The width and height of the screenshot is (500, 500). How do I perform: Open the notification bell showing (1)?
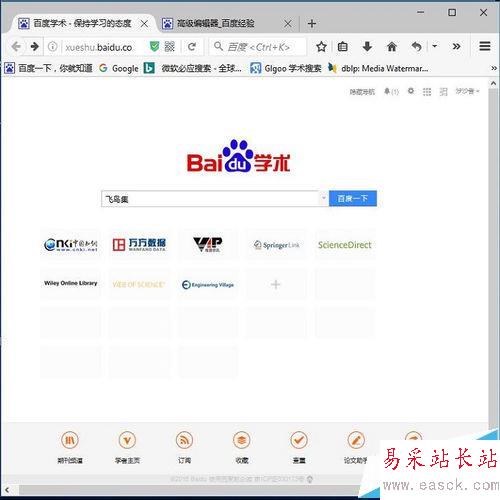pyautogui.click(x=391, y=91)
